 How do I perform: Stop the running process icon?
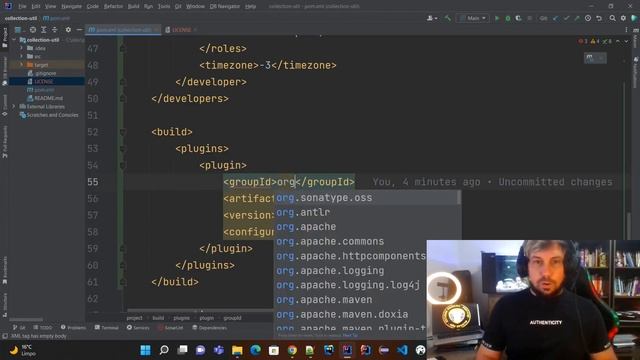tap(529, 18)
